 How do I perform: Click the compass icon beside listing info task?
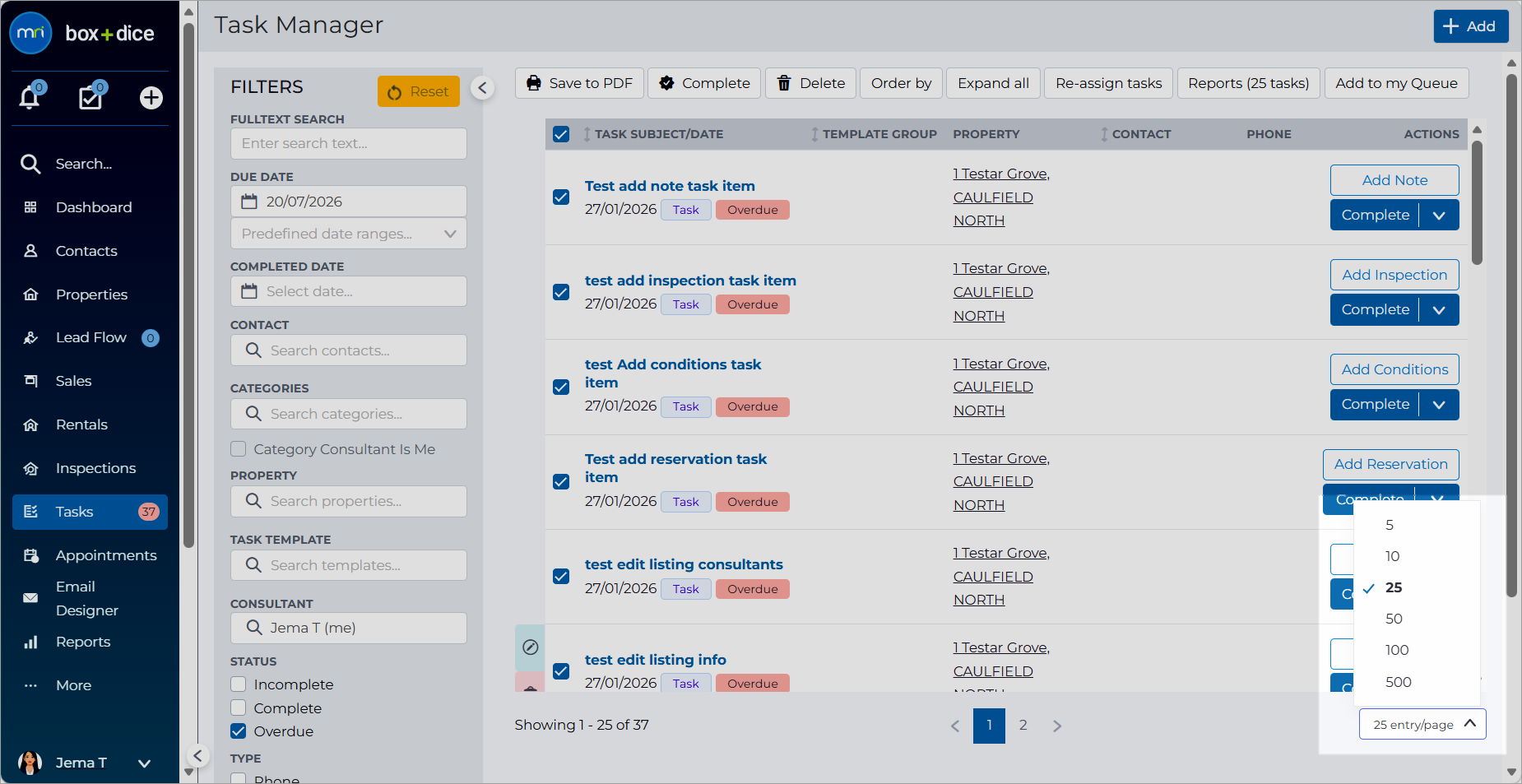tap(531, 647)
